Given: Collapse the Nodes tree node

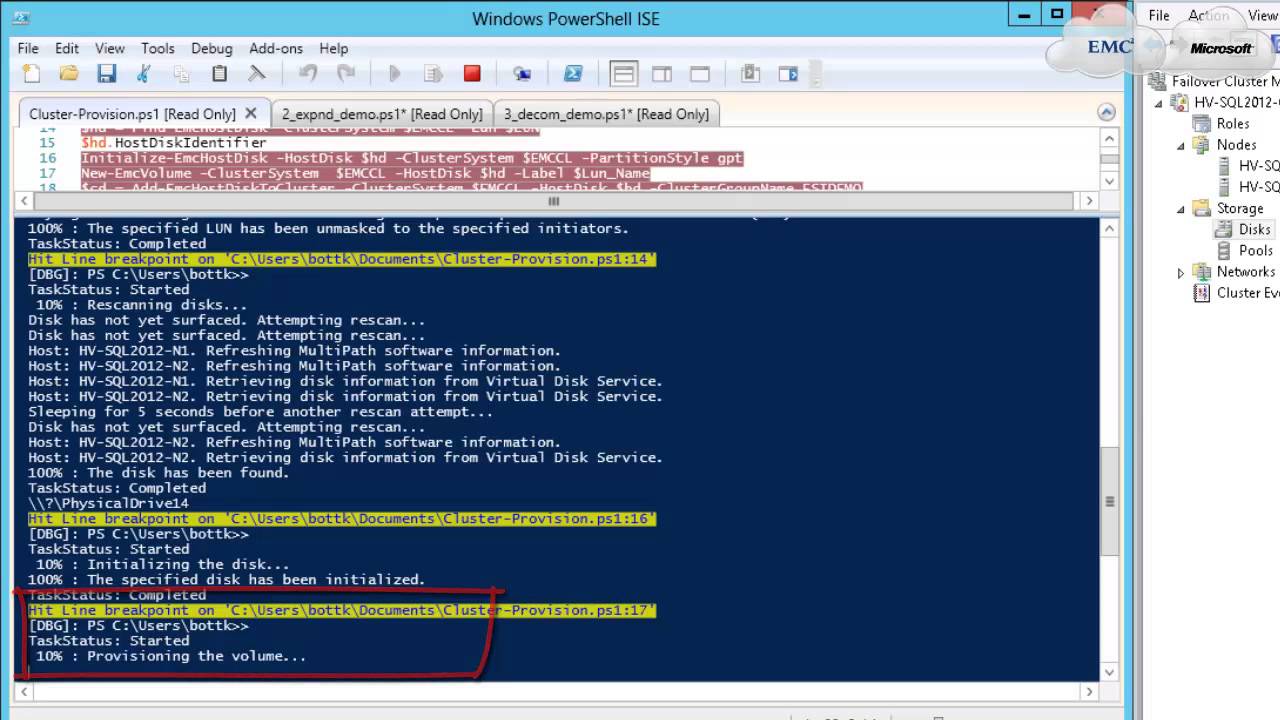Looking at the screenshot, I should click(x=1180, y=145).
